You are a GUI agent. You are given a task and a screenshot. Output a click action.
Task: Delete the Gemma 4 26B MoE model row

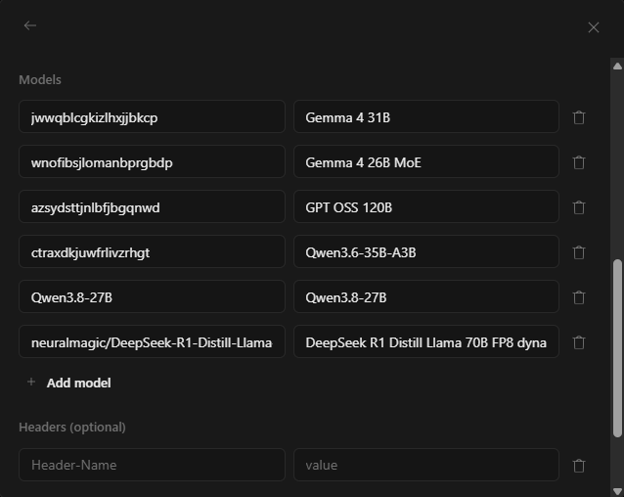pyautogui.click(x=579, y=162)
